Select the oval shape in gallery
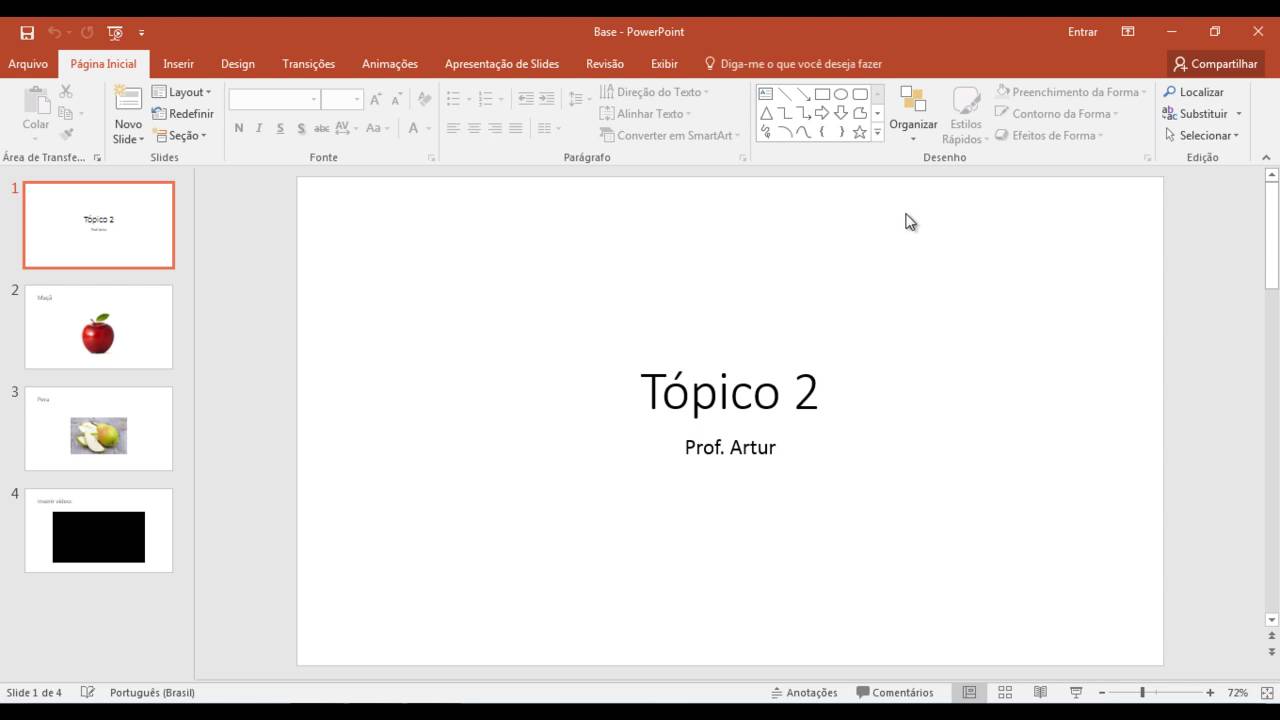Screen dimensions: 1280x720 [x=841, y=94]
